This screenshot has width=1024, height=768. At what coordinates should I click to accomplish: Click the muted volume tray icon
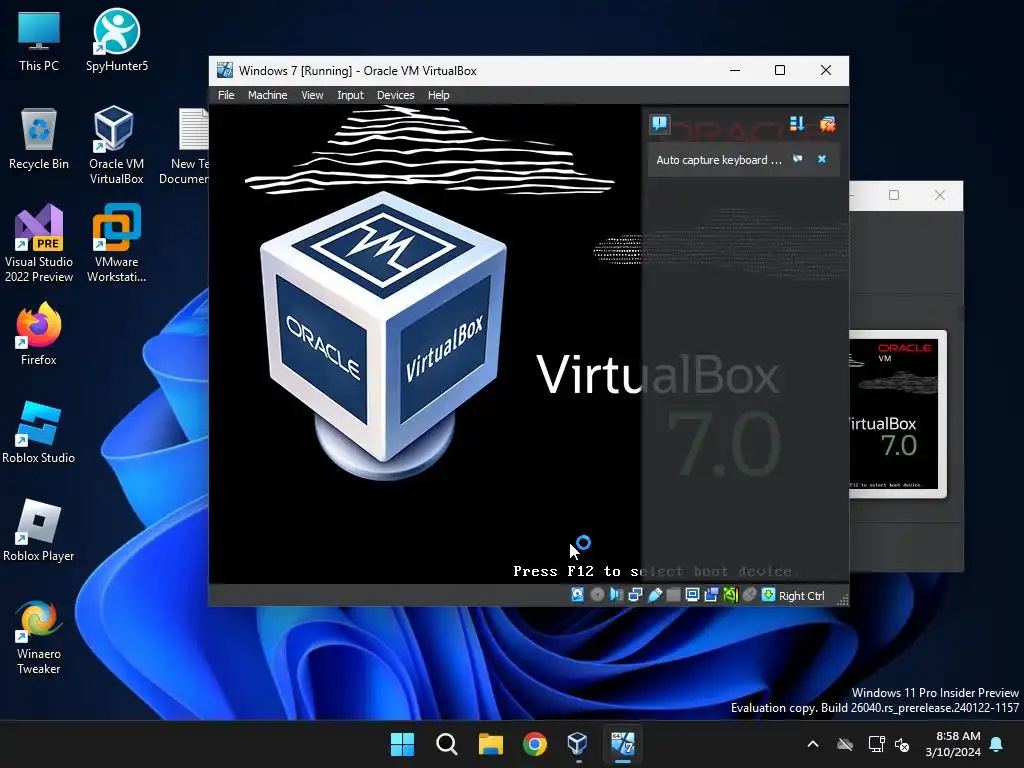902,744
